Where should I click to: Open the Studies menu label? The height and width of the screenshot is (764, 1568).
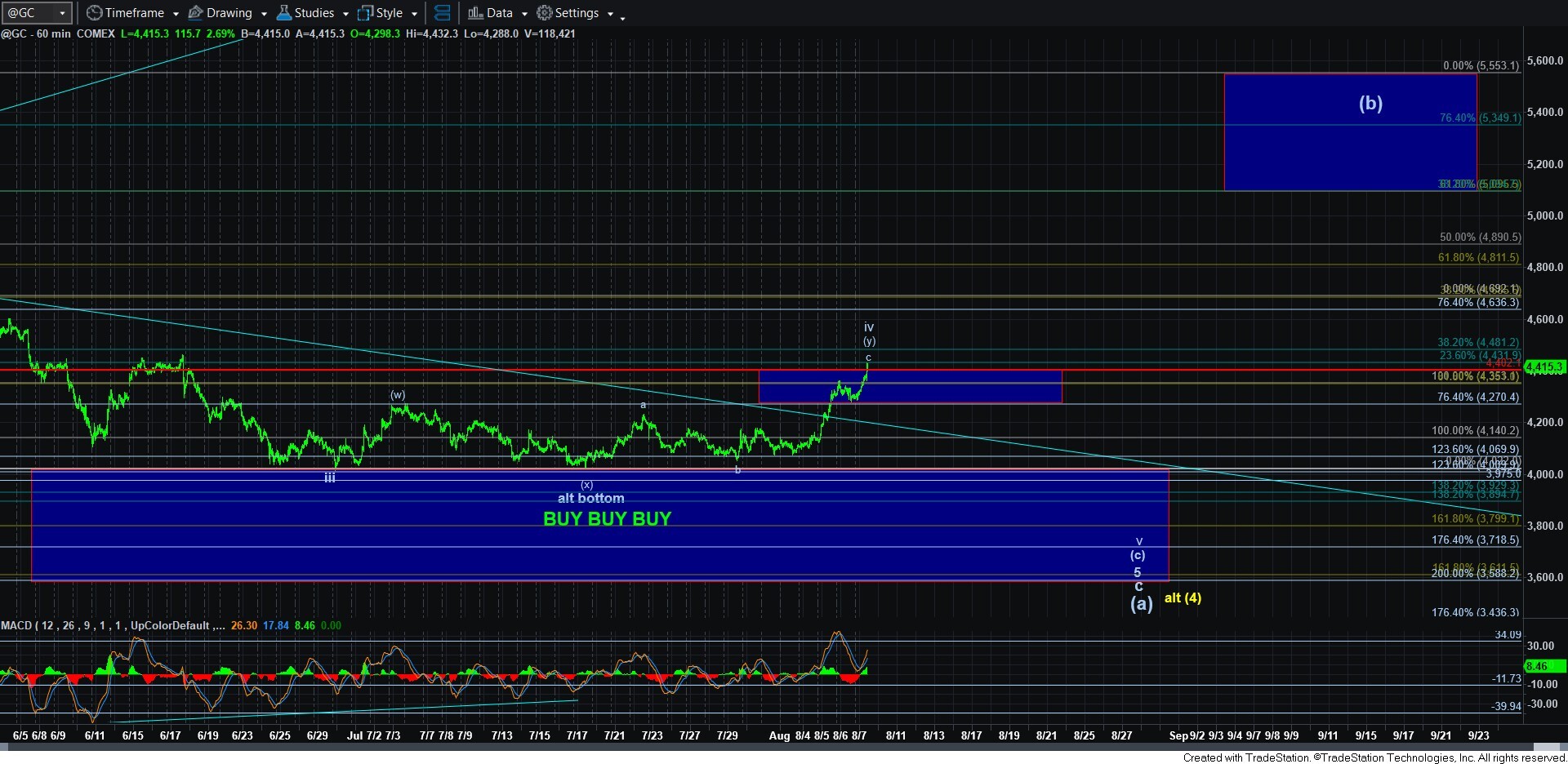pyautogui.click(x=314, y=13)
